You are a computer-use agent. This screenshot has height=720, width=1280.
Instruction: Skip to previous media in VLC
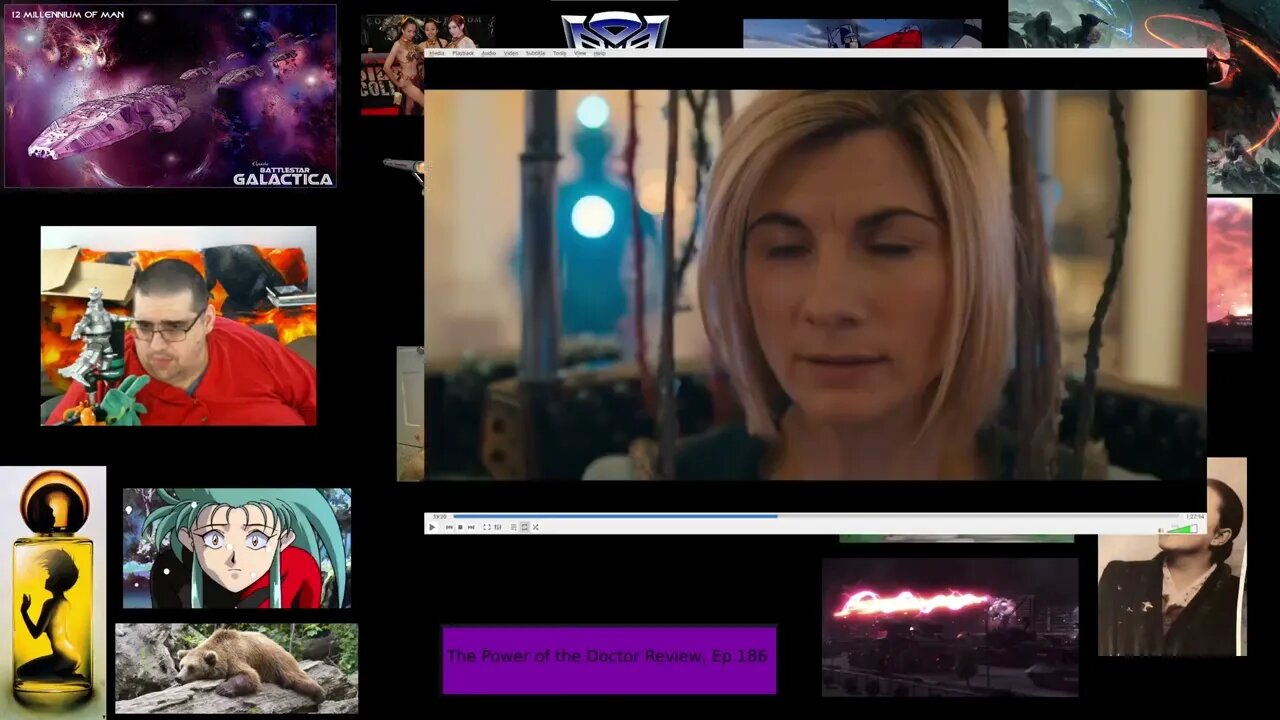(449, 527)
